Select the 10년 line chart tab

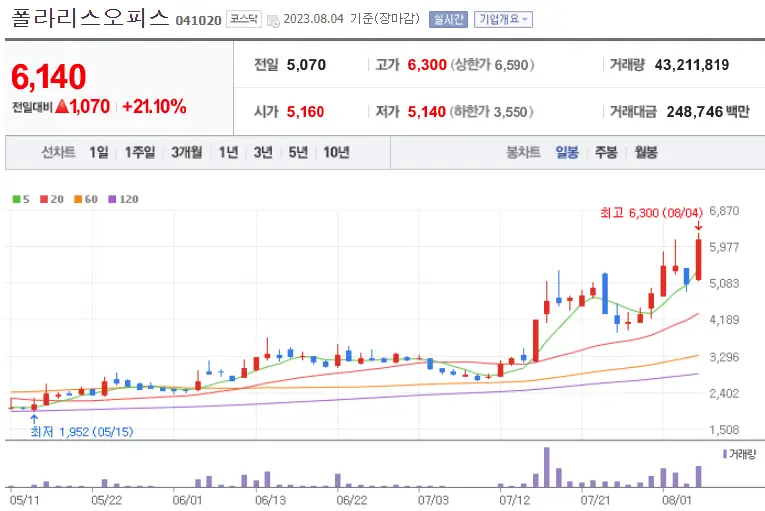pyautogui.click(x=337, y=152)
